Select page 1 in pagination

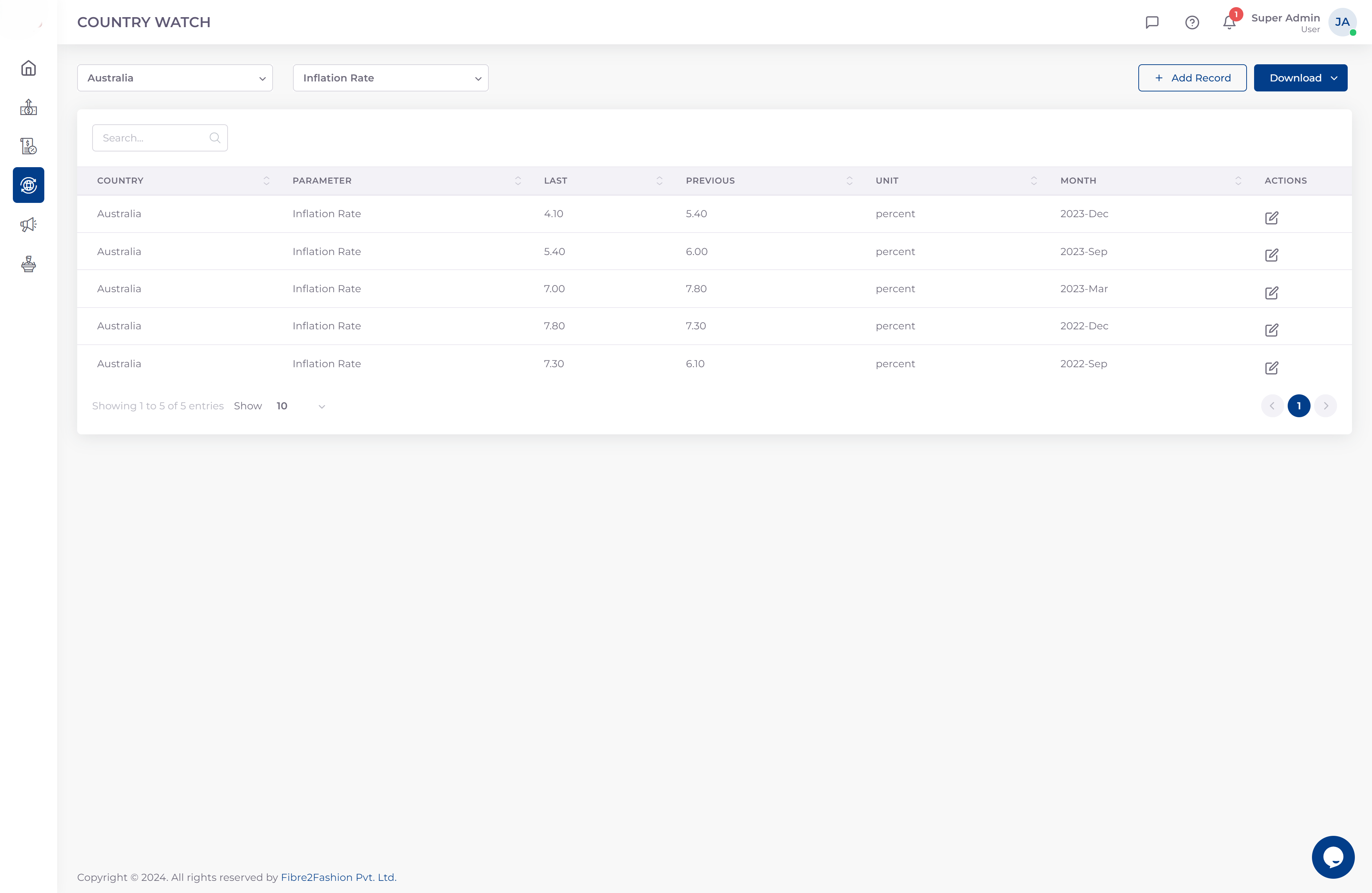tap(1299, 406)
